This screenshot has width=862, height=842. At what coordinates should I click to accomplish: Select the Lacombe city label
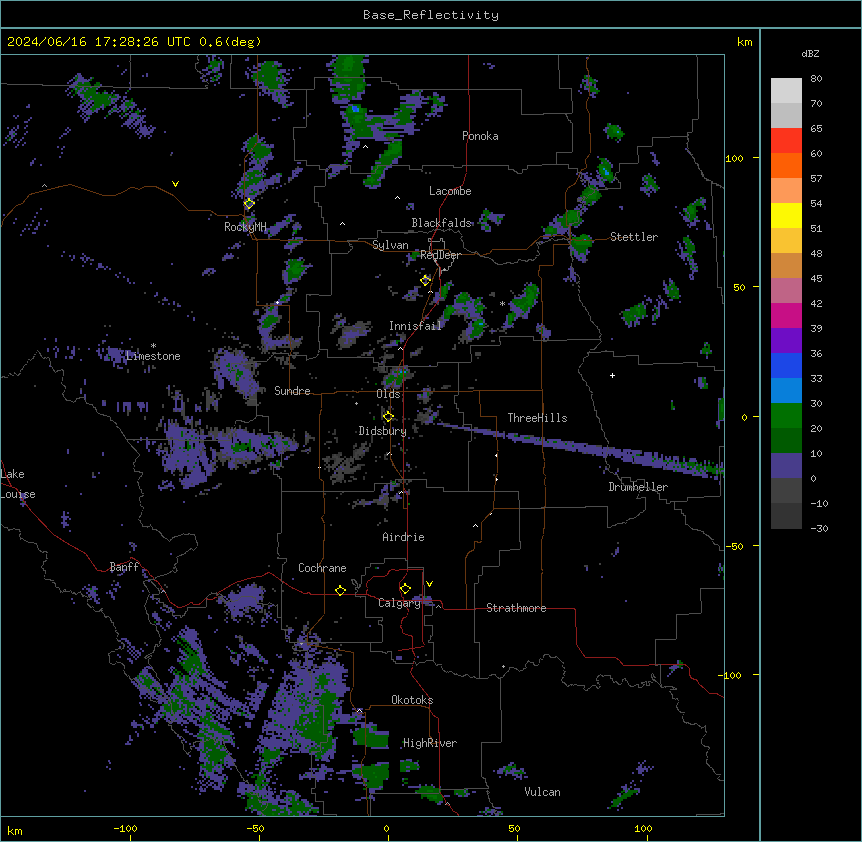pos(450,191)
